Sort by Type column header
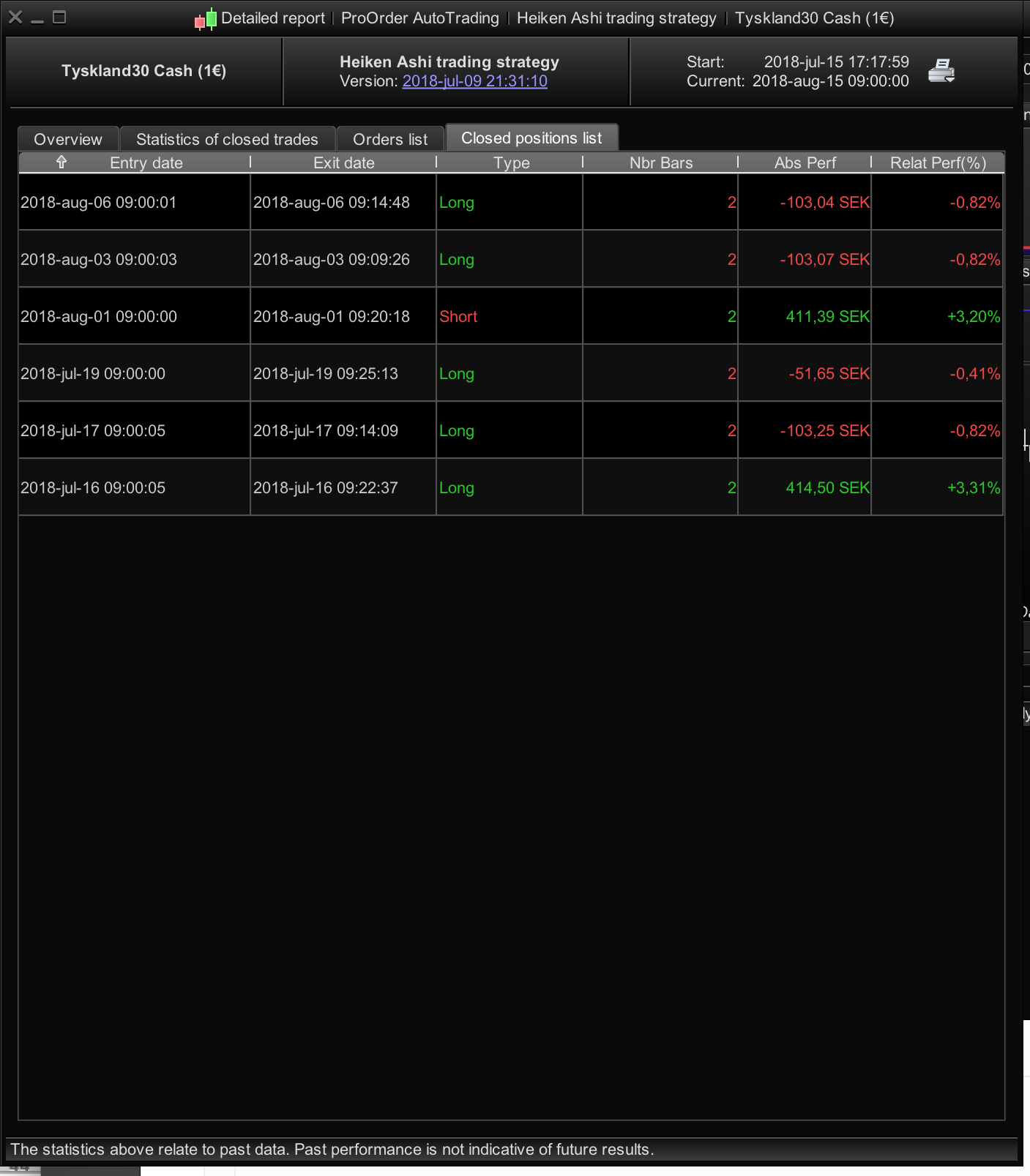The image size is (1030, 1176). click(511, 162)
